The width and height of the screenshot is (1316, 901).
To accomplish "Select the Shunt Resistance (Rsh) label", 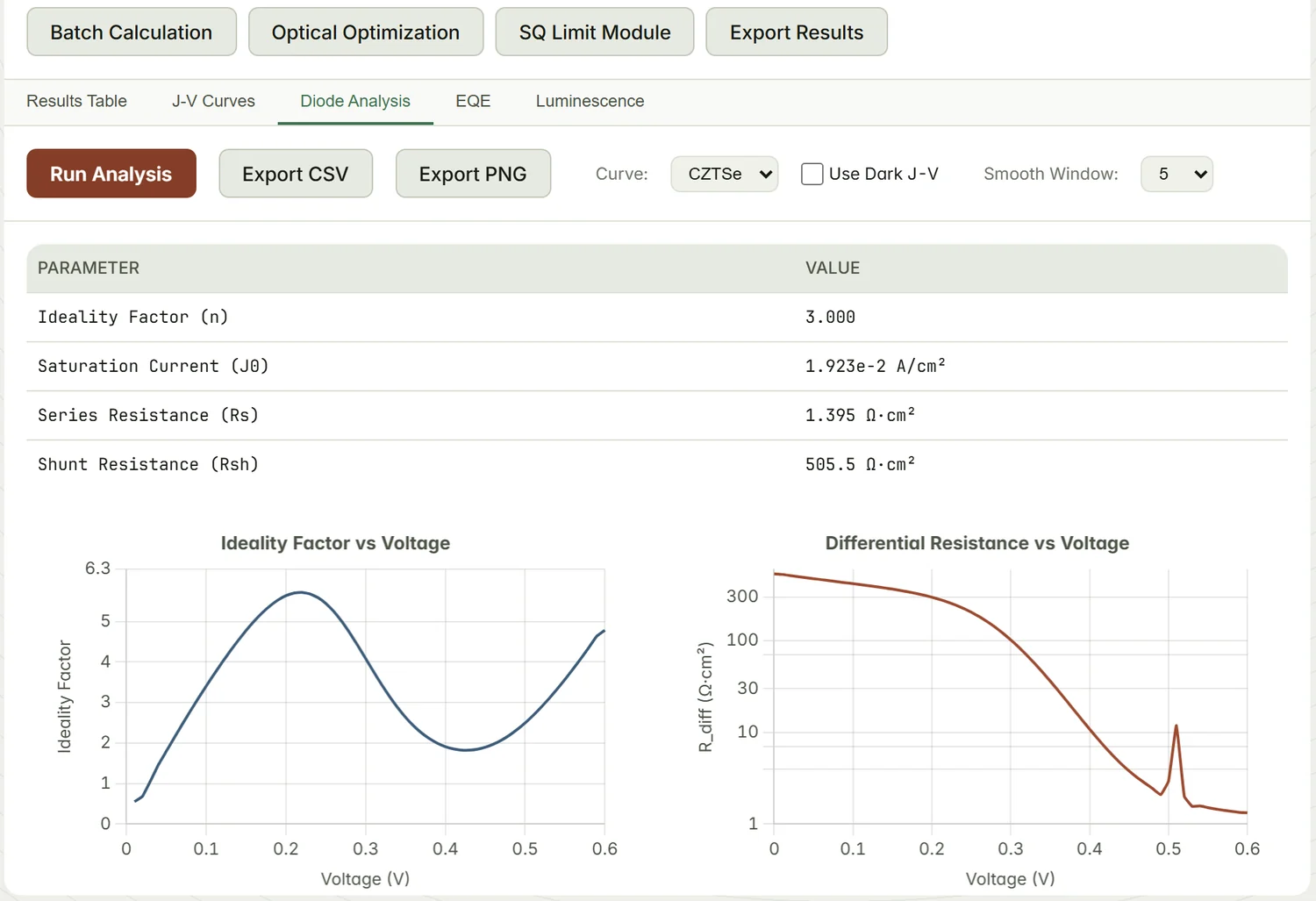I will (x=148, y=464).
